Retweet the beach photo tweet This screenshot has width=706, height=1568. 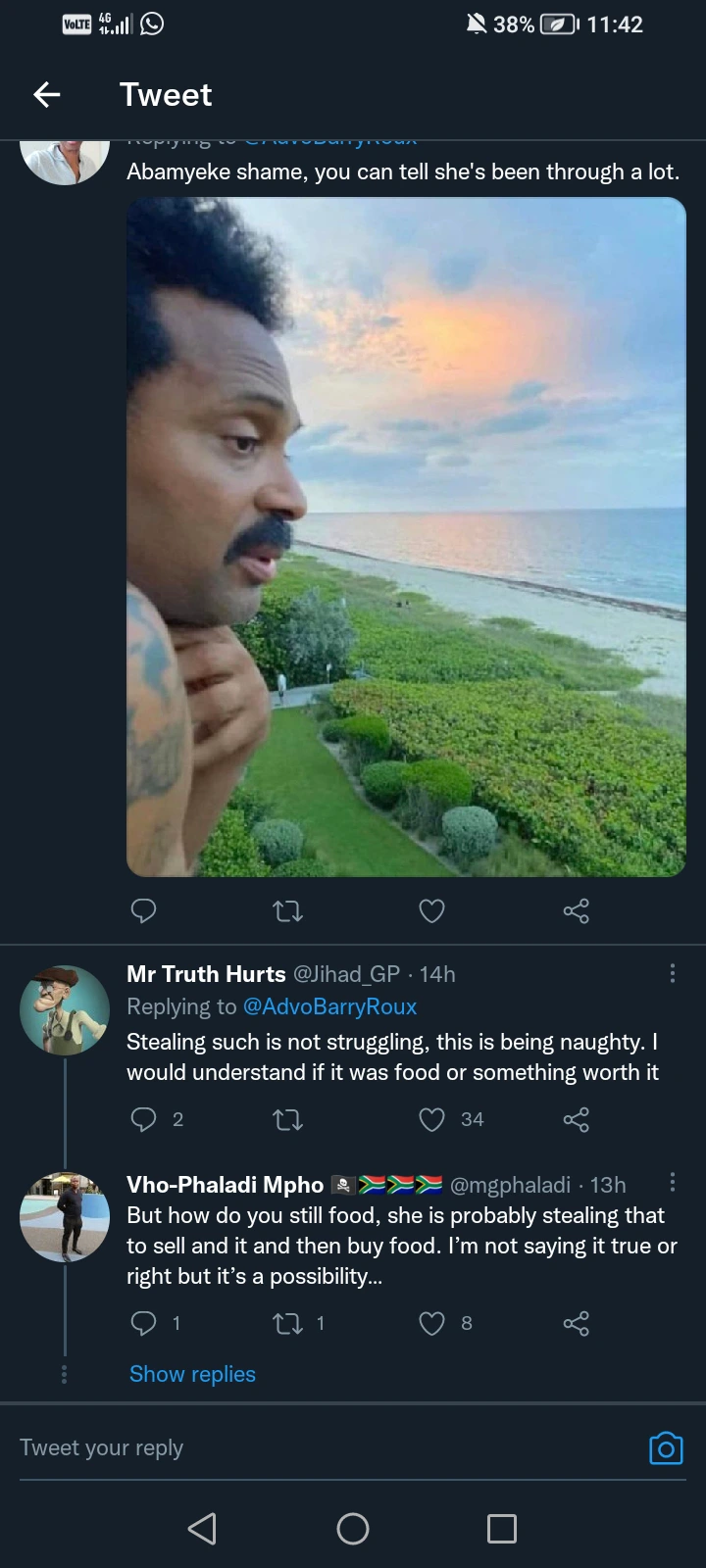pos(287,911)
